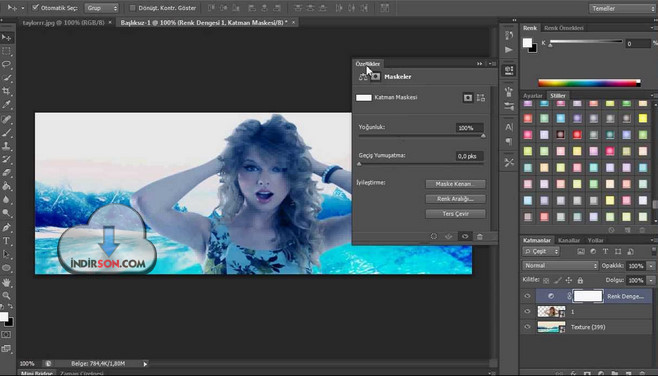The width and height of the screenshot is (658, 376).
Task: Select the Quick Selection tool
Action: point(6,78)
